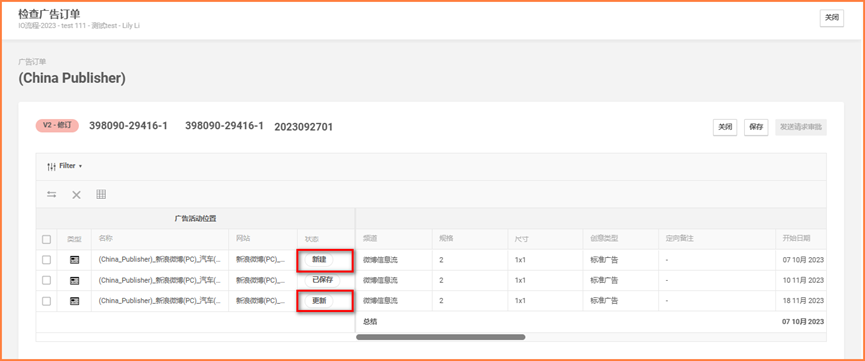Click the 新浪微博(PC) site cell in the 新建 row
Image resolution: width=865 pixels, height=361 pixels.
(261, 259)
